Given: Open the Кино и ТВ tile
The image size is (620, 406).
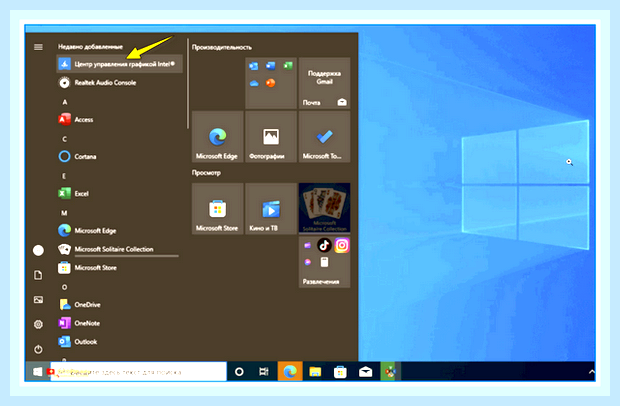Looking at the screenshot, I should pos(271,208).
